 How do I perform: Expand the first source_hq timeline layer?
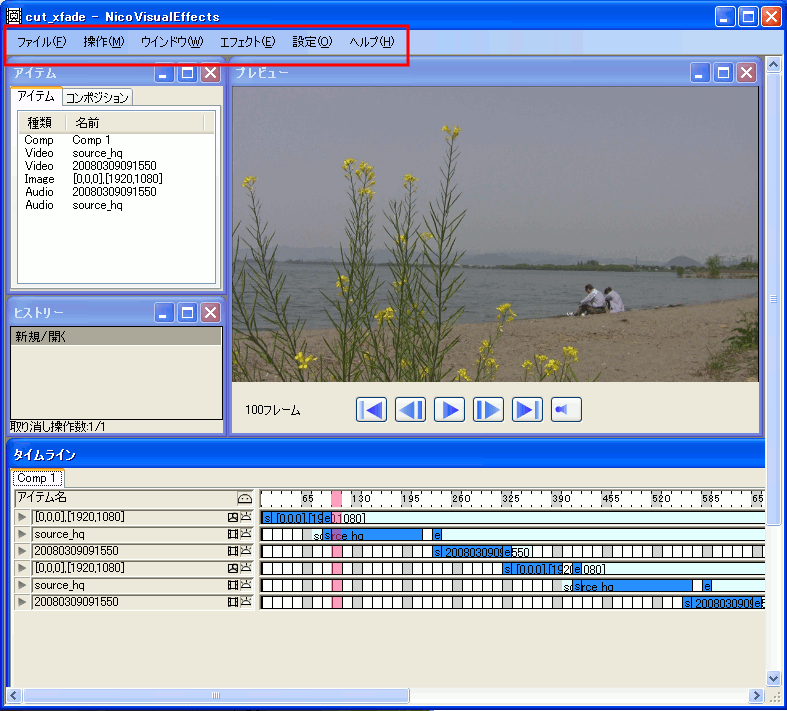[22, 534]
